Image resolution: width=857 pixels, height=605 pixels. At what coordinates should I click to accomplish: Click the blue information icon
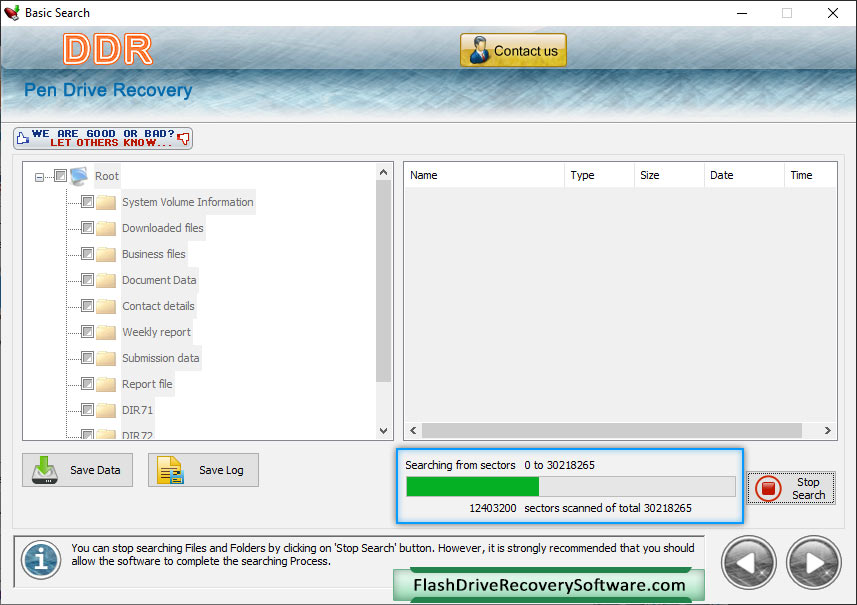tap(41, 560)
